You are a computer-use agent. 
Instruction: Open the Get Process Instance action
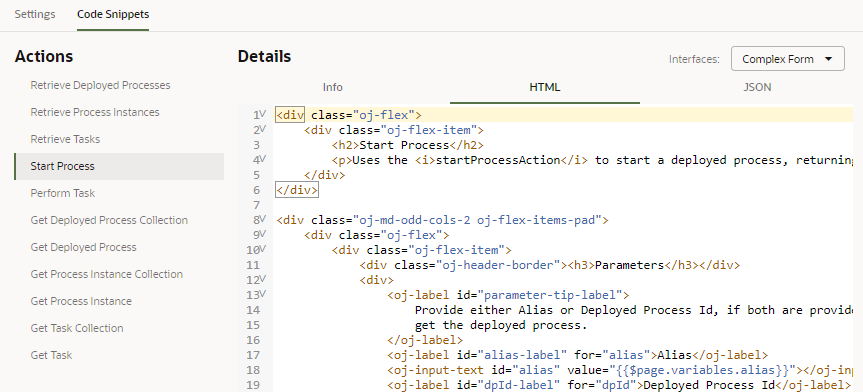(81, 301)
